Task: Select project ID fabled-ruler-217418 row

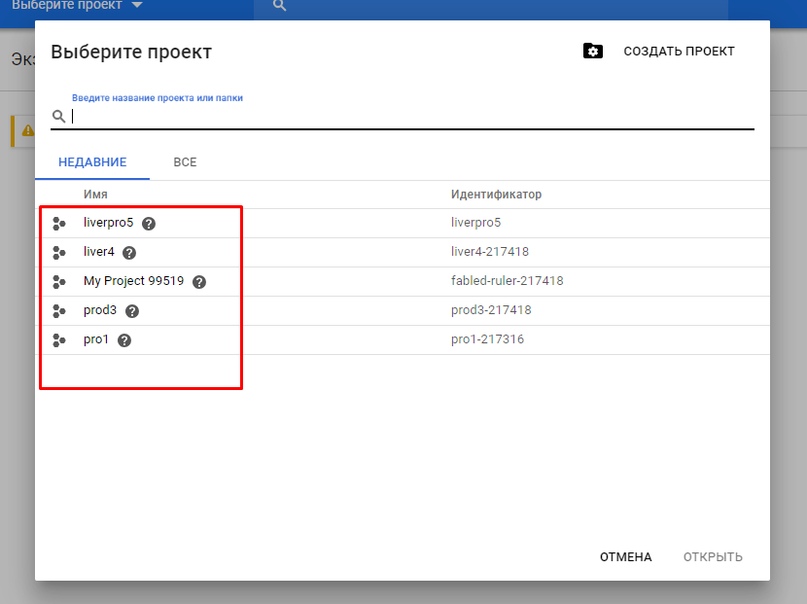Action: (507, 281)
